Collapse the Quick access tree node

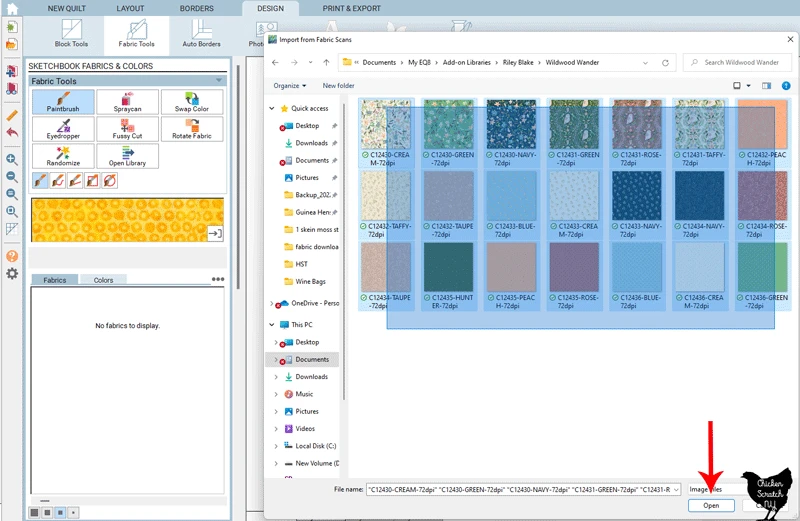click(x=272, y=108)
